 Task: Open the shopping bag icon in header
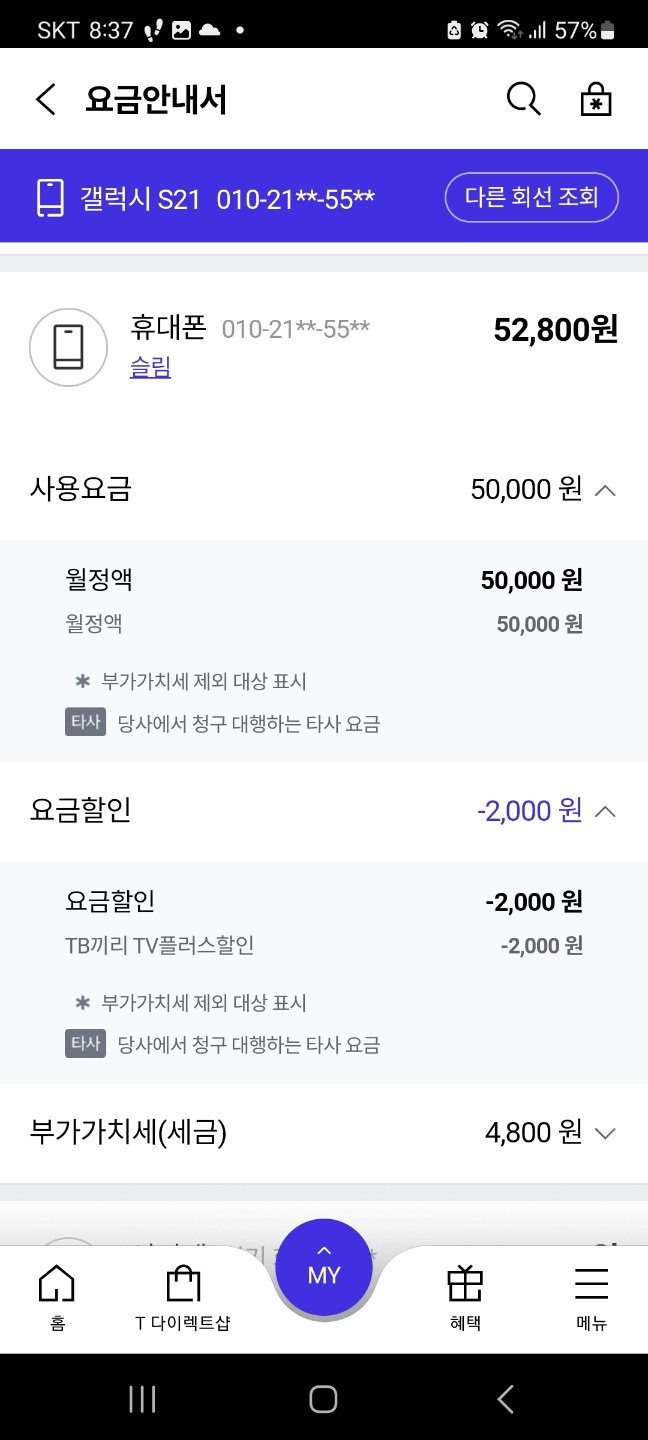click(x=596, y=99)
